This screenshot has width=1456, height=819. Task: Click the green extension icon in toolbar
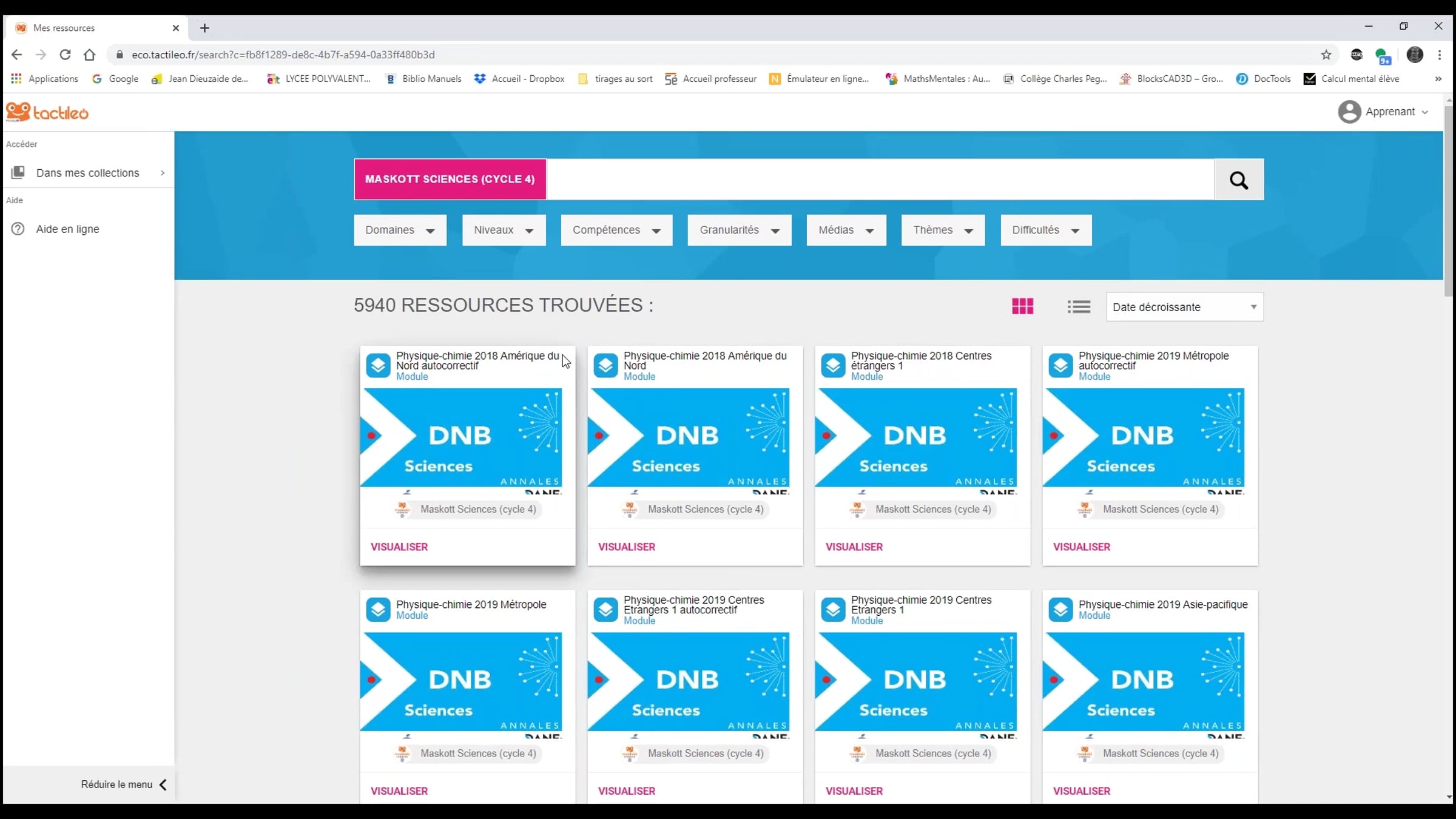[1383, 56]
